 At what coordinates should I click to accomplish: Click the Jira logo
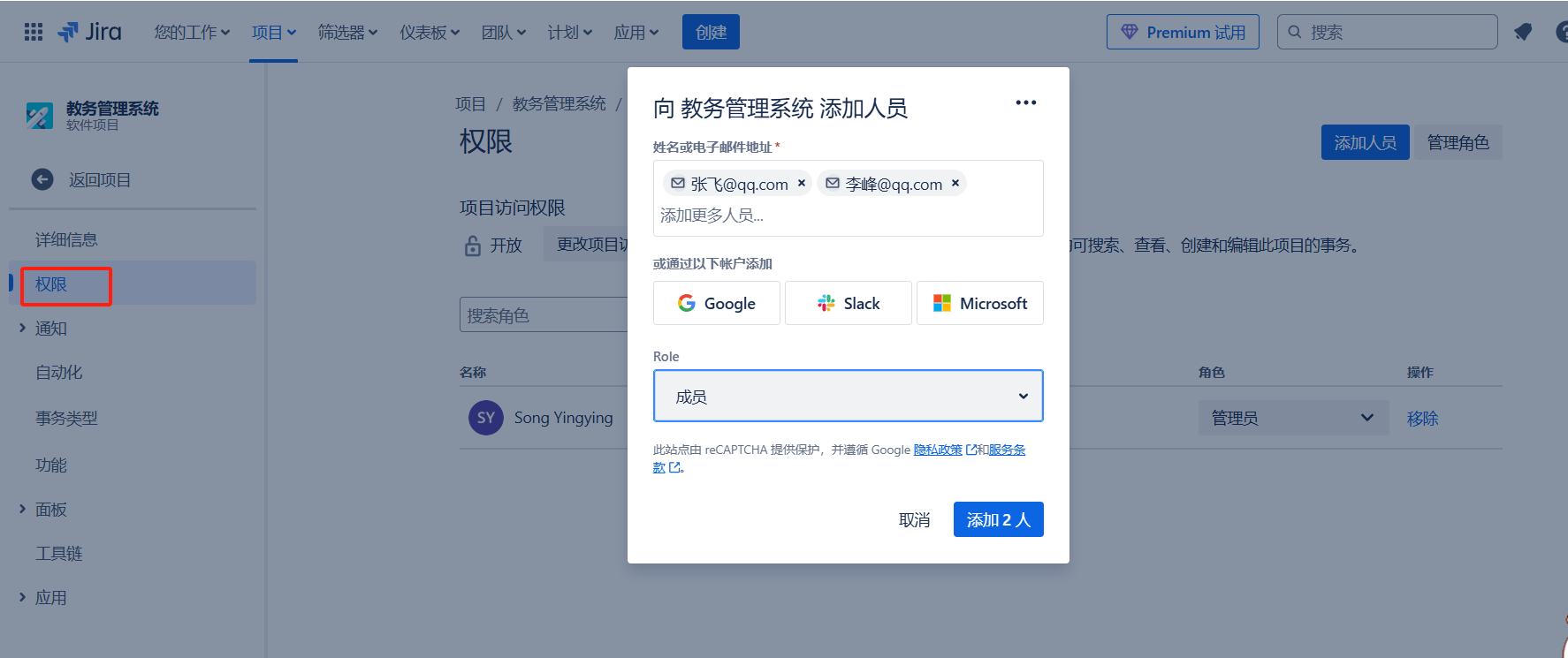(x=89, y=33)
